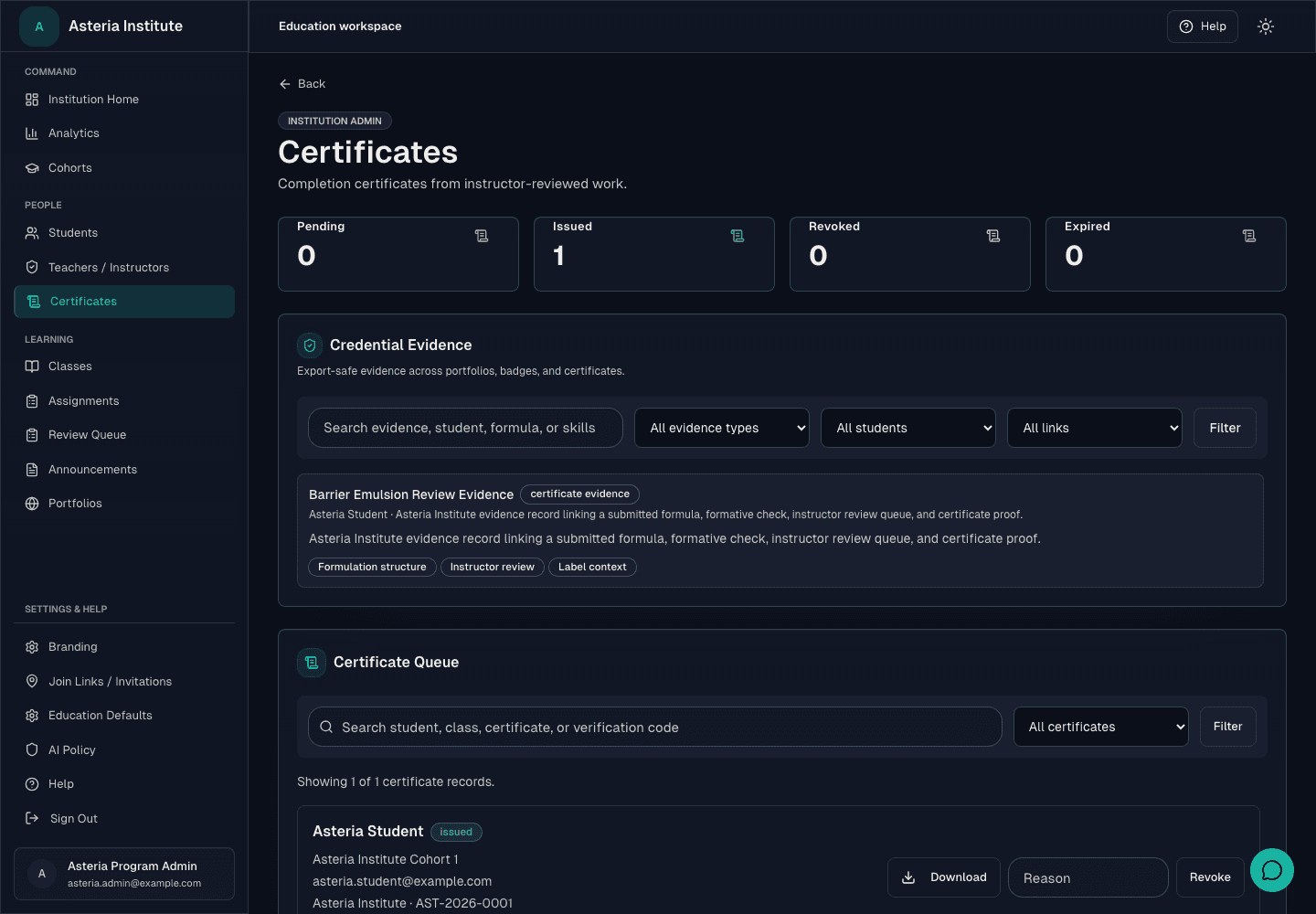
Task: Click the Students people icon
Action: pyautogui.click(x=32, y=233)
